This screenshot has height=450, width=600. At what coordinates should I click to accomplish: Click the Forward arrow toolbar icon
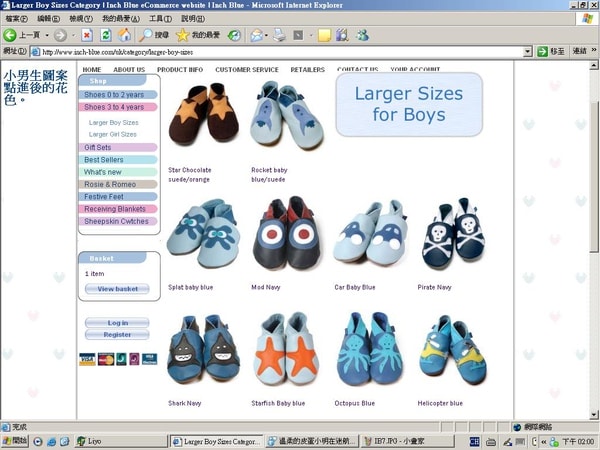[x=60, y=35]
